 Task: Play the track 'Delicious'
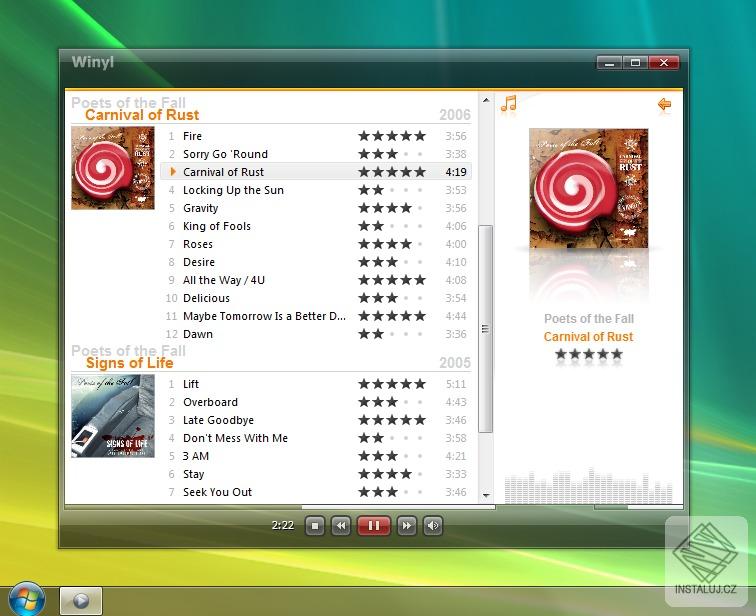click(x=316, y=298)
